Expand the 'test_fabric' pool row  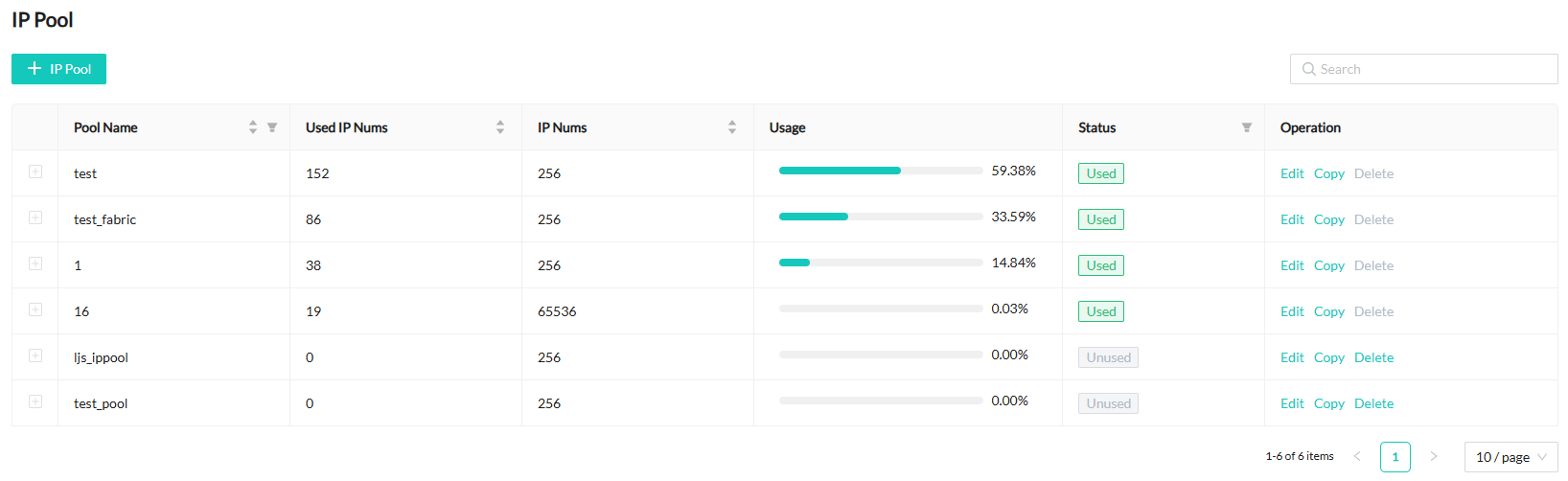click(x=35, y=218)
